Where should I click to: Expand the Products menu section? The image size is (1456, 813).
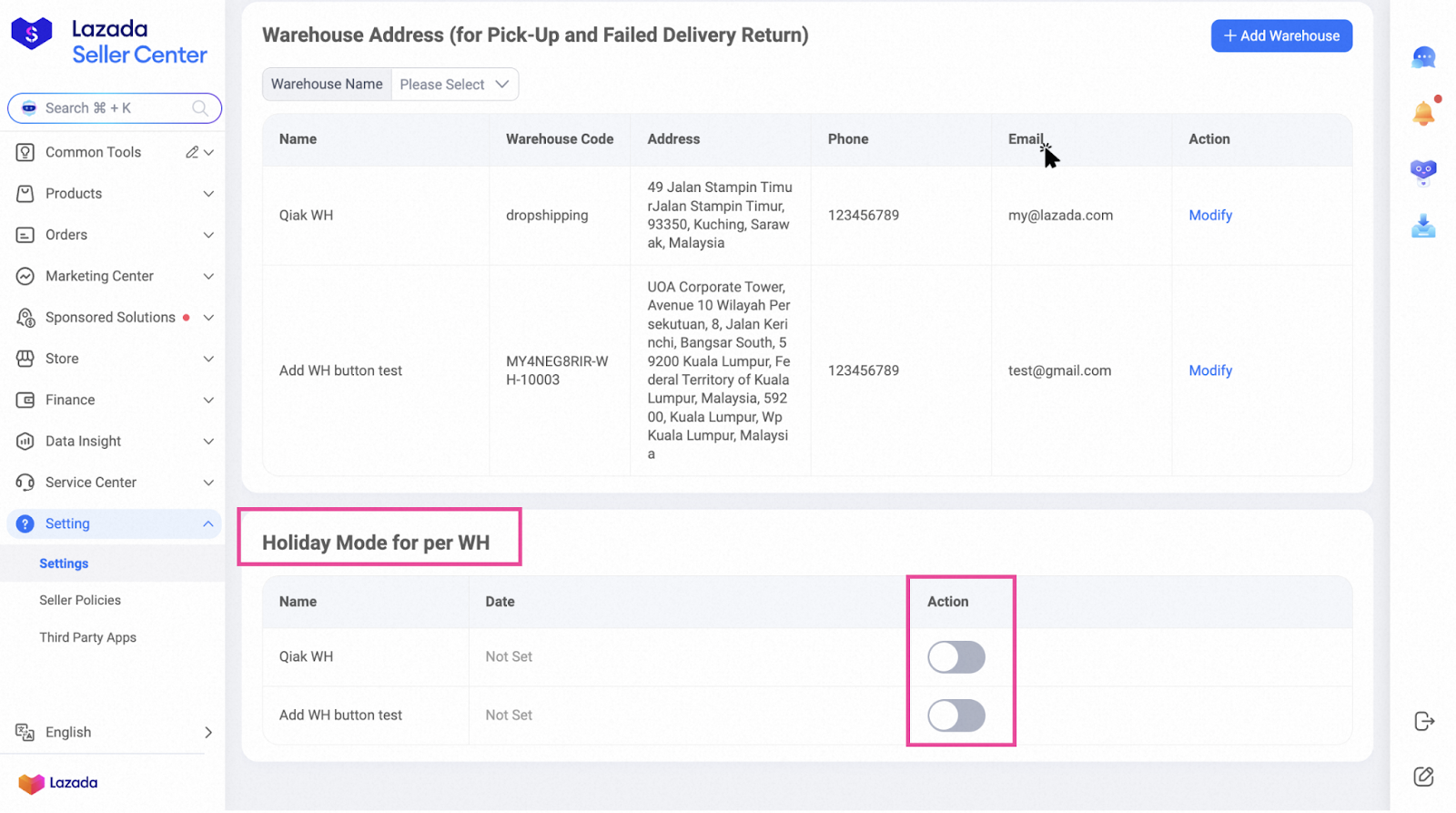click(115, 194)
